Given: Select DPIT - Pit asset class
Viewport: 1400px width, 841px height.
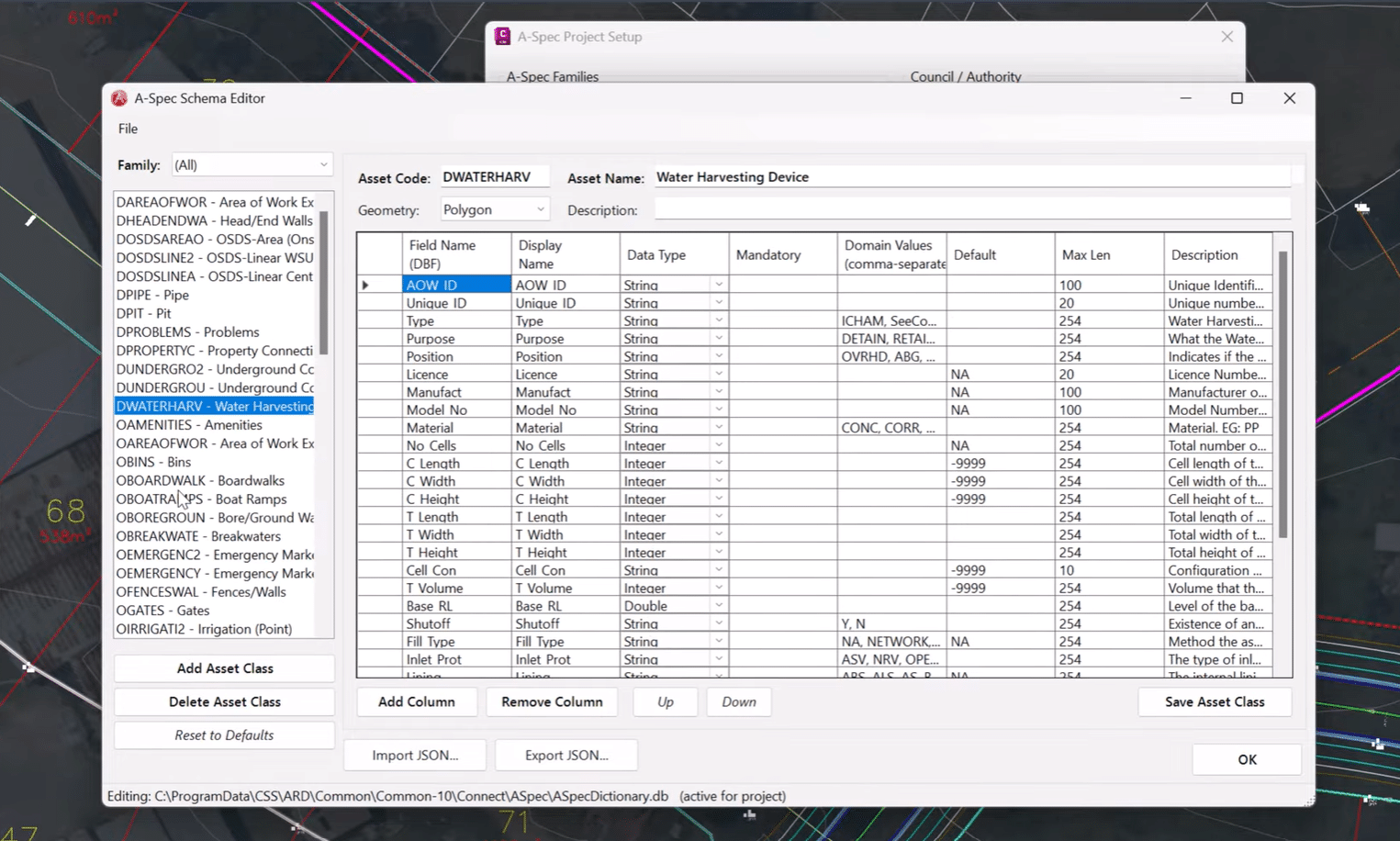Looking at the screenshot, I should pos(214,313).
